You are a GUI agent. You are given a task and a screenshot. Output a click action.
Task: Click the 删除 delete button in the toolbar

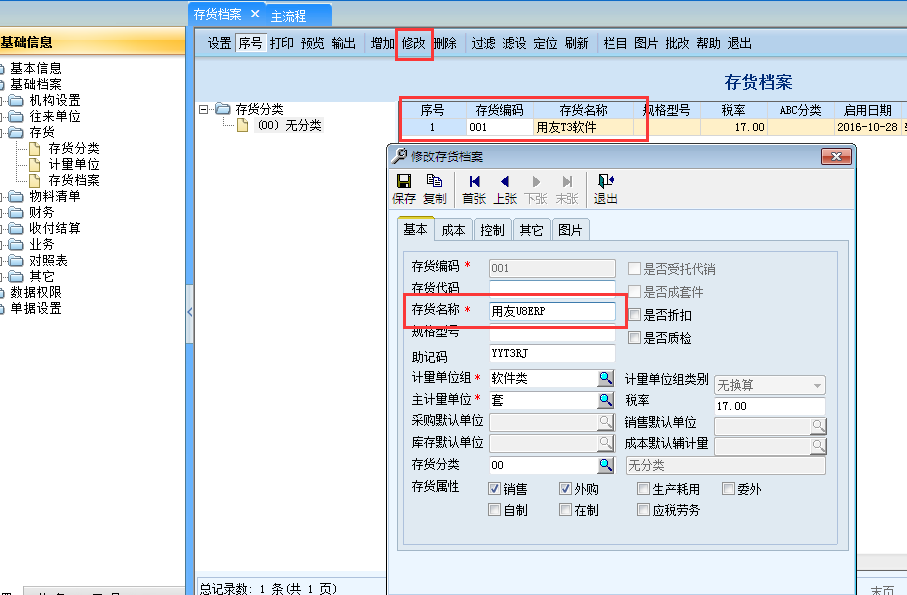coord(444,43)
